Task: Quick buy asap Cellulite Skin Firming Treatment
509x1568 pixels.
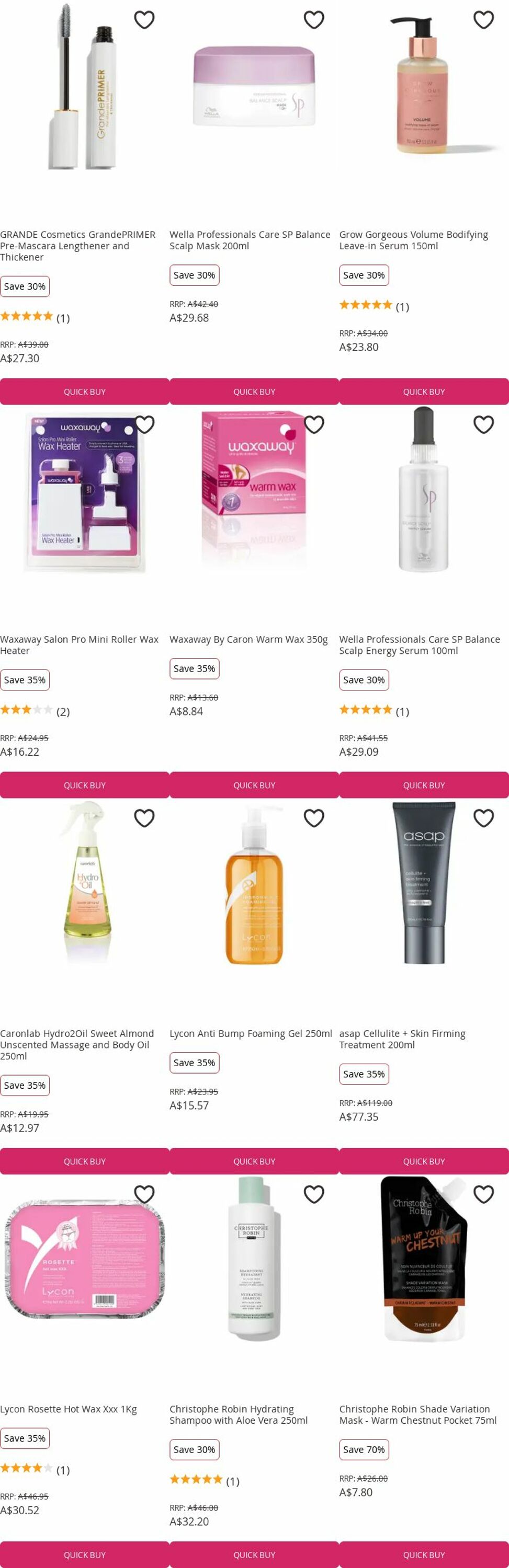Action: point(424,1161)
